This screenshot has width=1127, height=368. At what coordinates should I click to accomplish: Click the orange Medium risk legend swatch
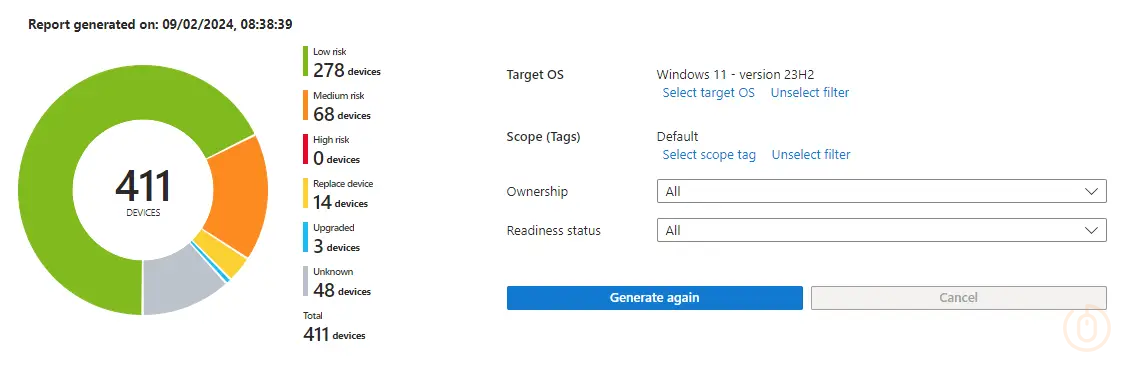coord(305,106)
